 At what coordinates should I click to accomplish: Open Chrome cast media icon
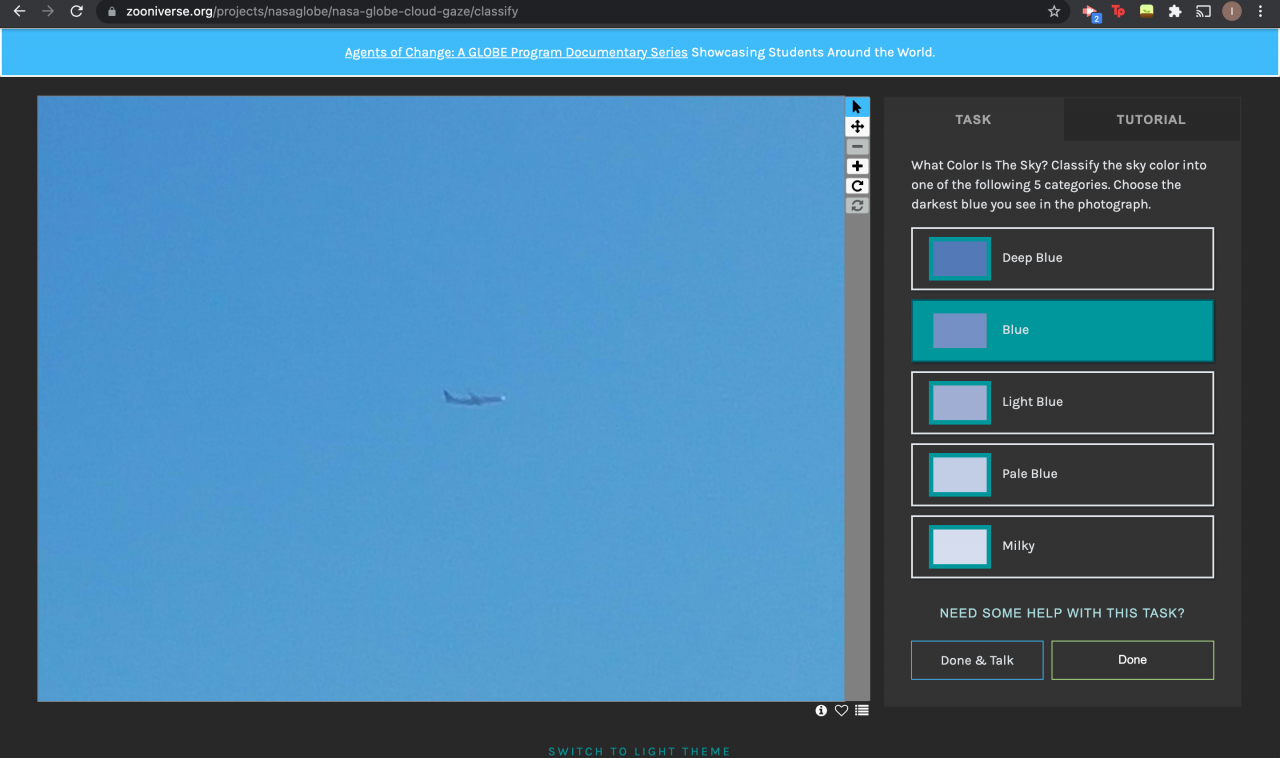(x=1203, y=11)
